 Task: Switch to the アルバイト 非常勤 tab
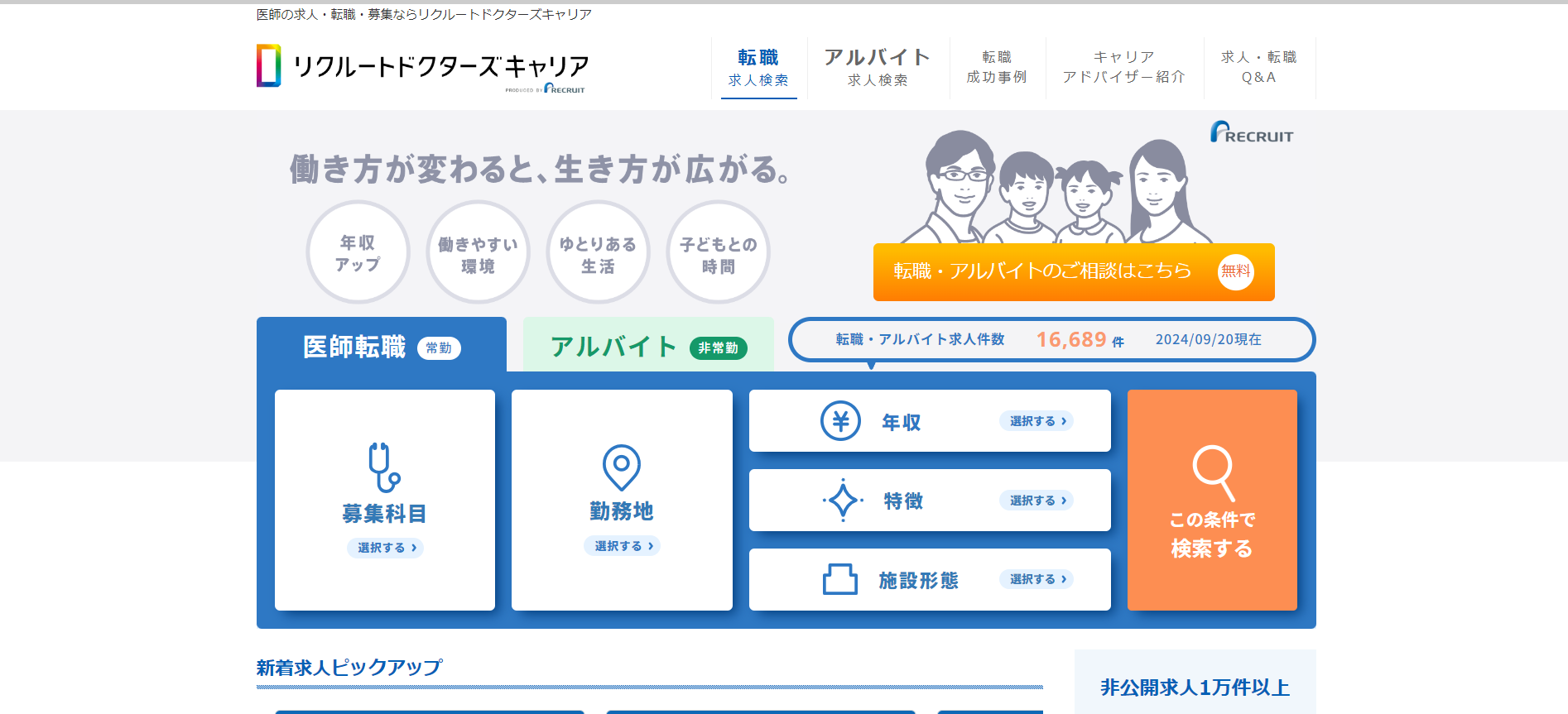click(648, 347)
